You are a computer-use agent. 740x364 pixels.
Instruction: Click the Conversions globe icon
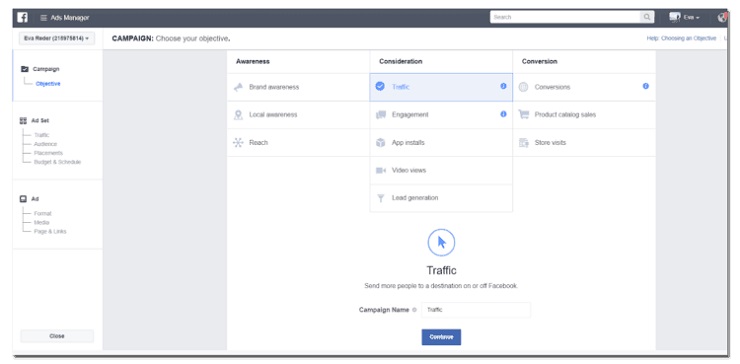pyautogui.click(x=523, y=87)
